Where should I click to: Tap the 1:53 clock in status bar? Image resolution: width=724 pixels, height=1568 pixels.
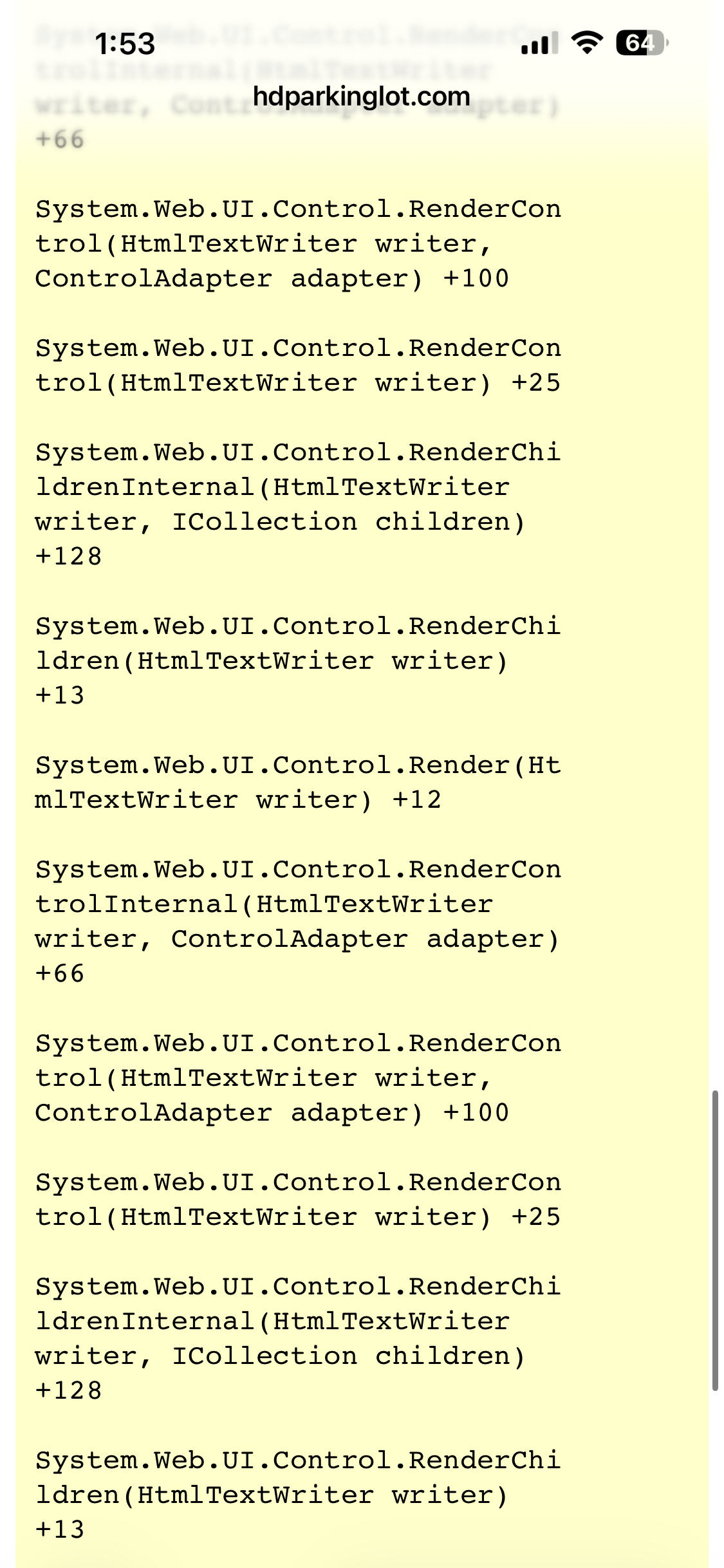[x=125, y=44]
